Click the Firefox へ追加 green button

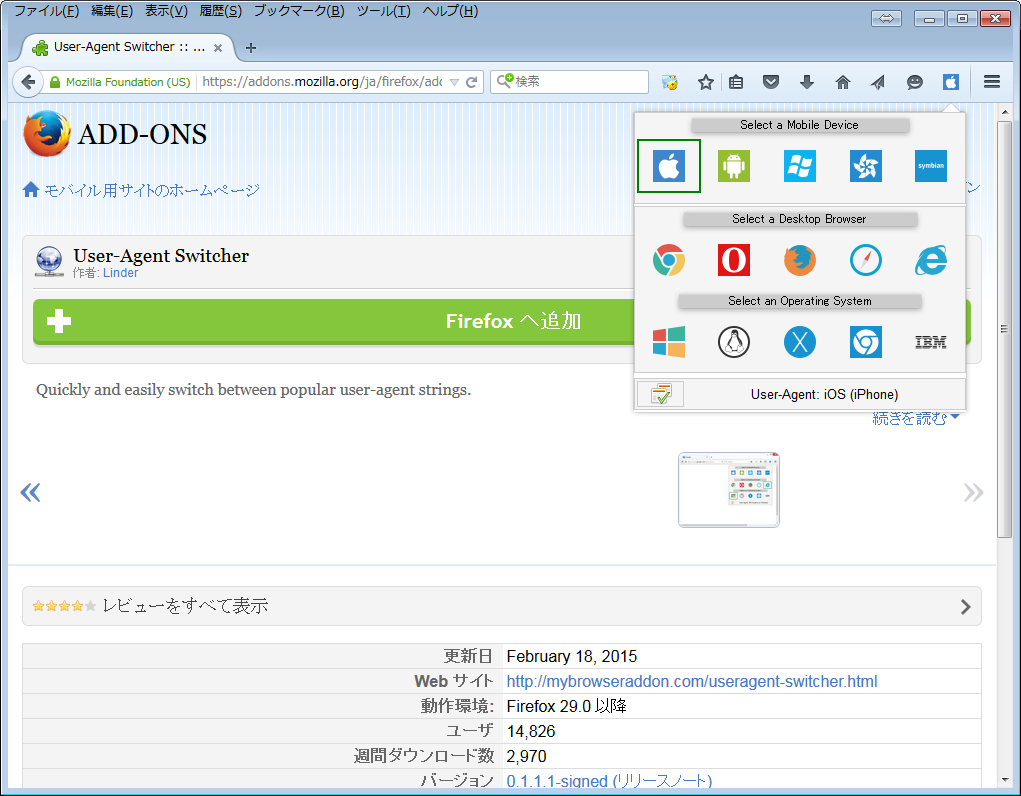pyautogui.click(x=501, y=321)
